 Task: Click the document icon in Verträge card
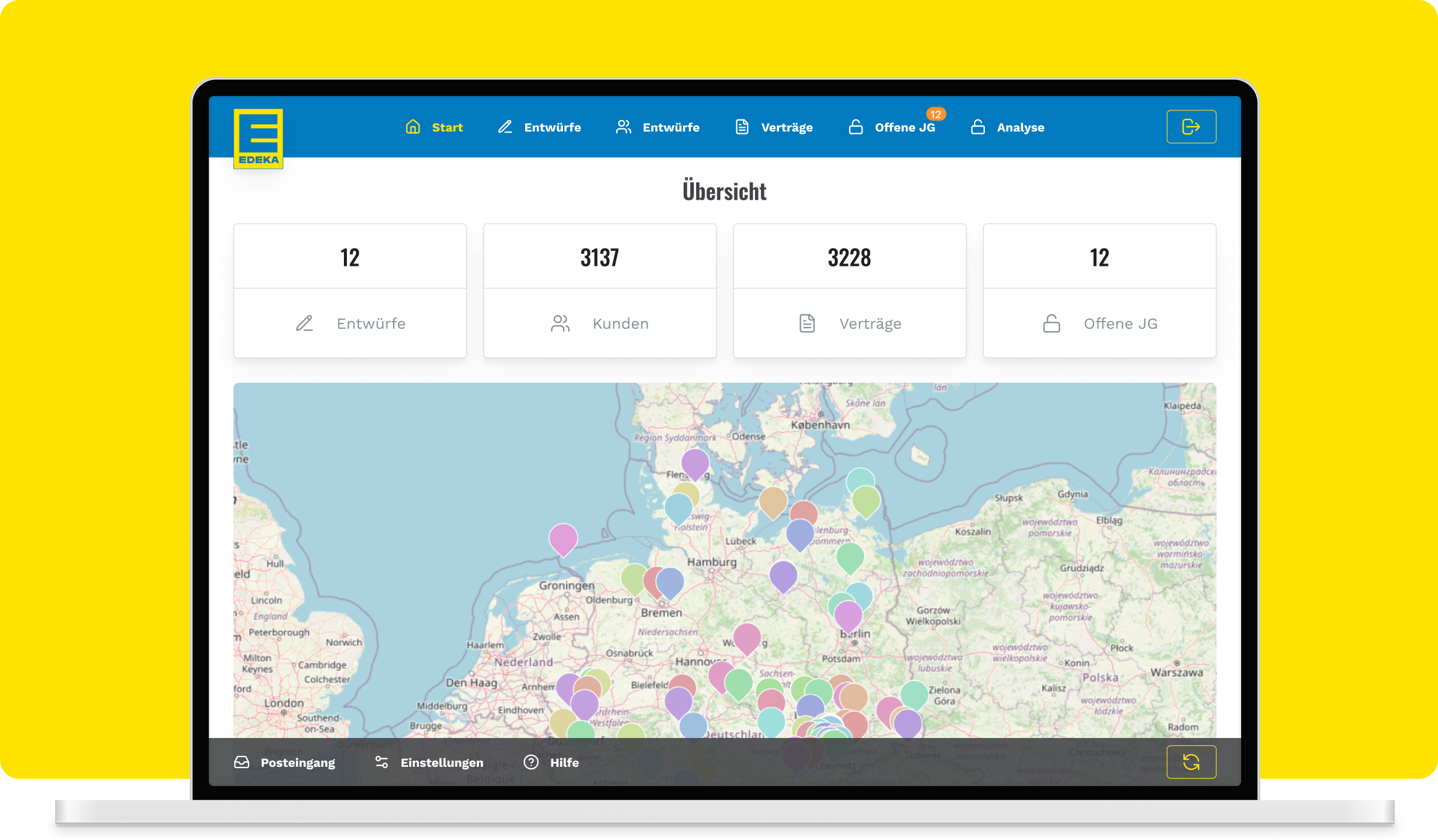coord(807,323)
